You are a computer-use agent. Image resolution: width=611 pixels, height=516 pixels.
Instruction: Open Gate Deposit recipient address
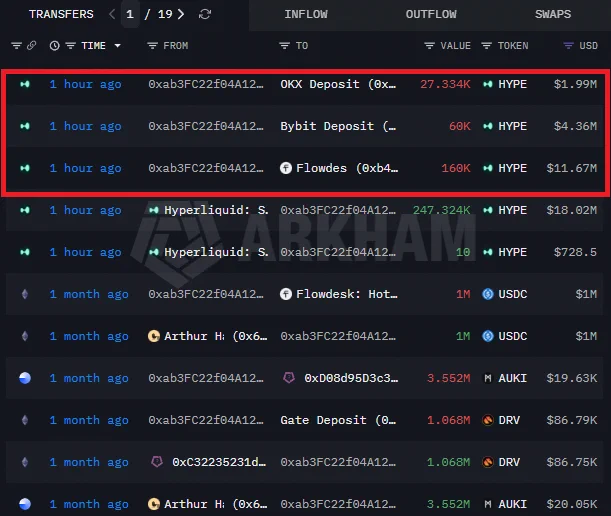point(338,420)
